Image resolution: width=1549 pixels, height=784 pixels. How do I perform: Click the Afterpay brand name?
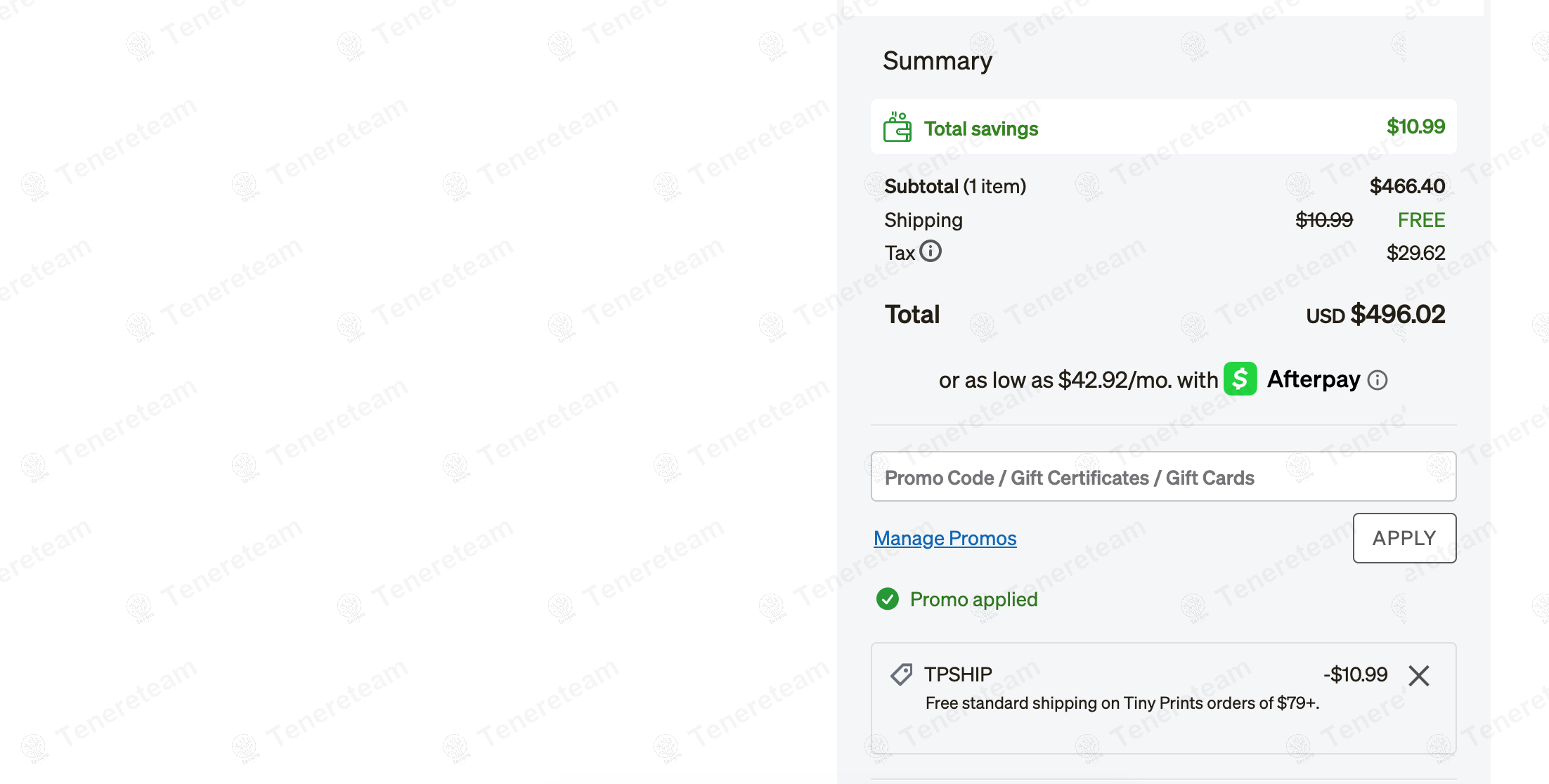[x=1313, y=379]
